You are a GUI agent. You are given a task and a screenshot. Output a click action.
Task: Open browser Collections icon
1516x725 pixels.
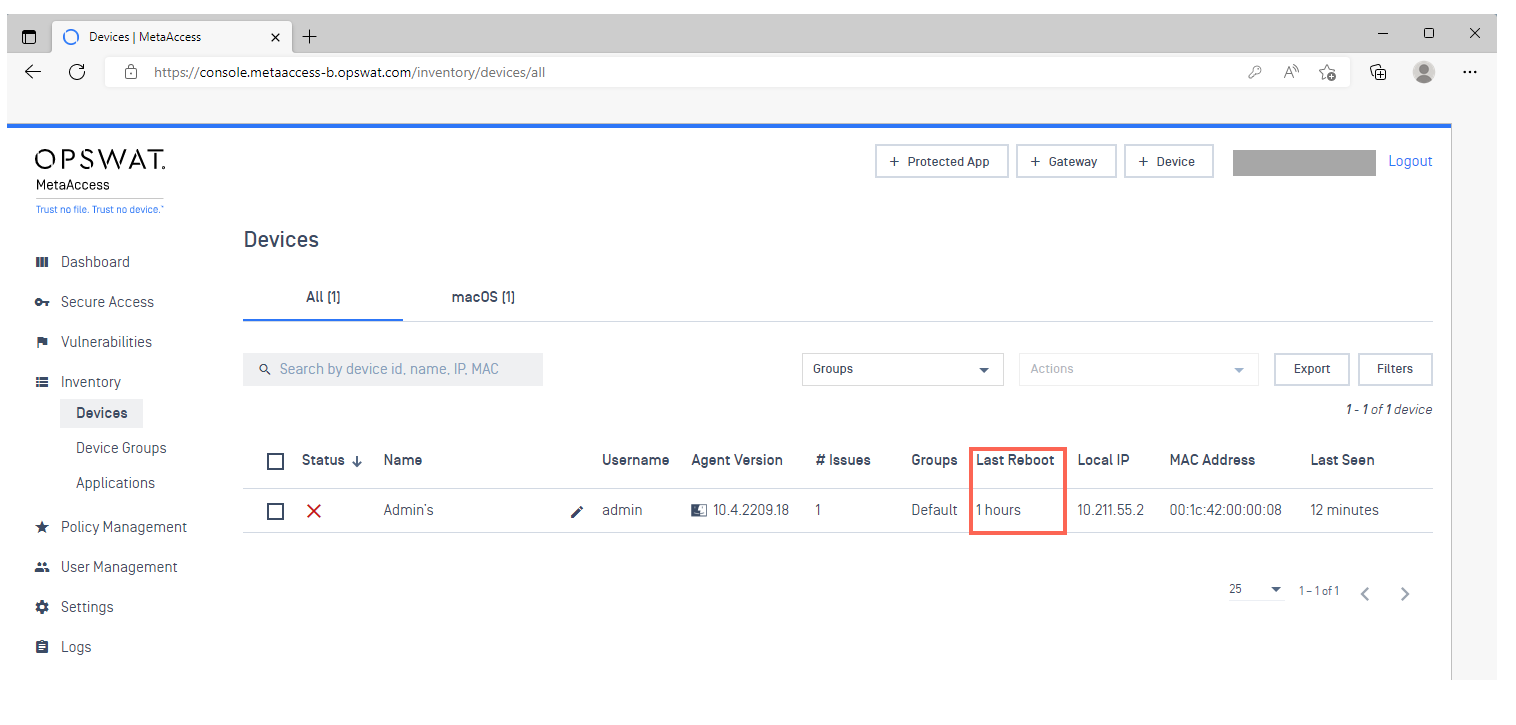point(1378,72)
